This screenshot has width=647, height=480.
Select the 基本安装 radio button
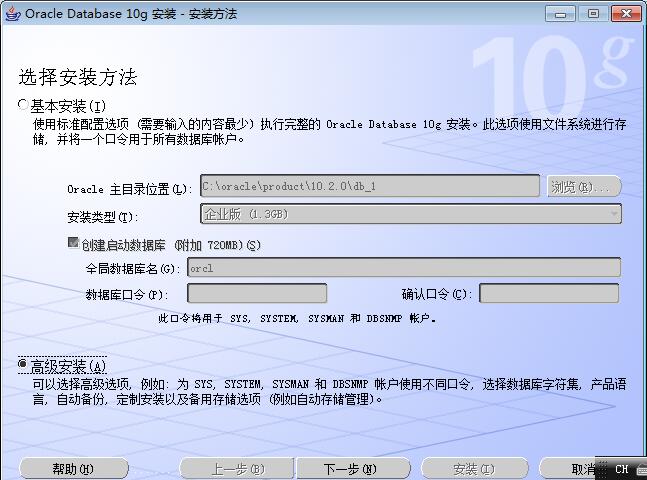click(x=23, y=105)
